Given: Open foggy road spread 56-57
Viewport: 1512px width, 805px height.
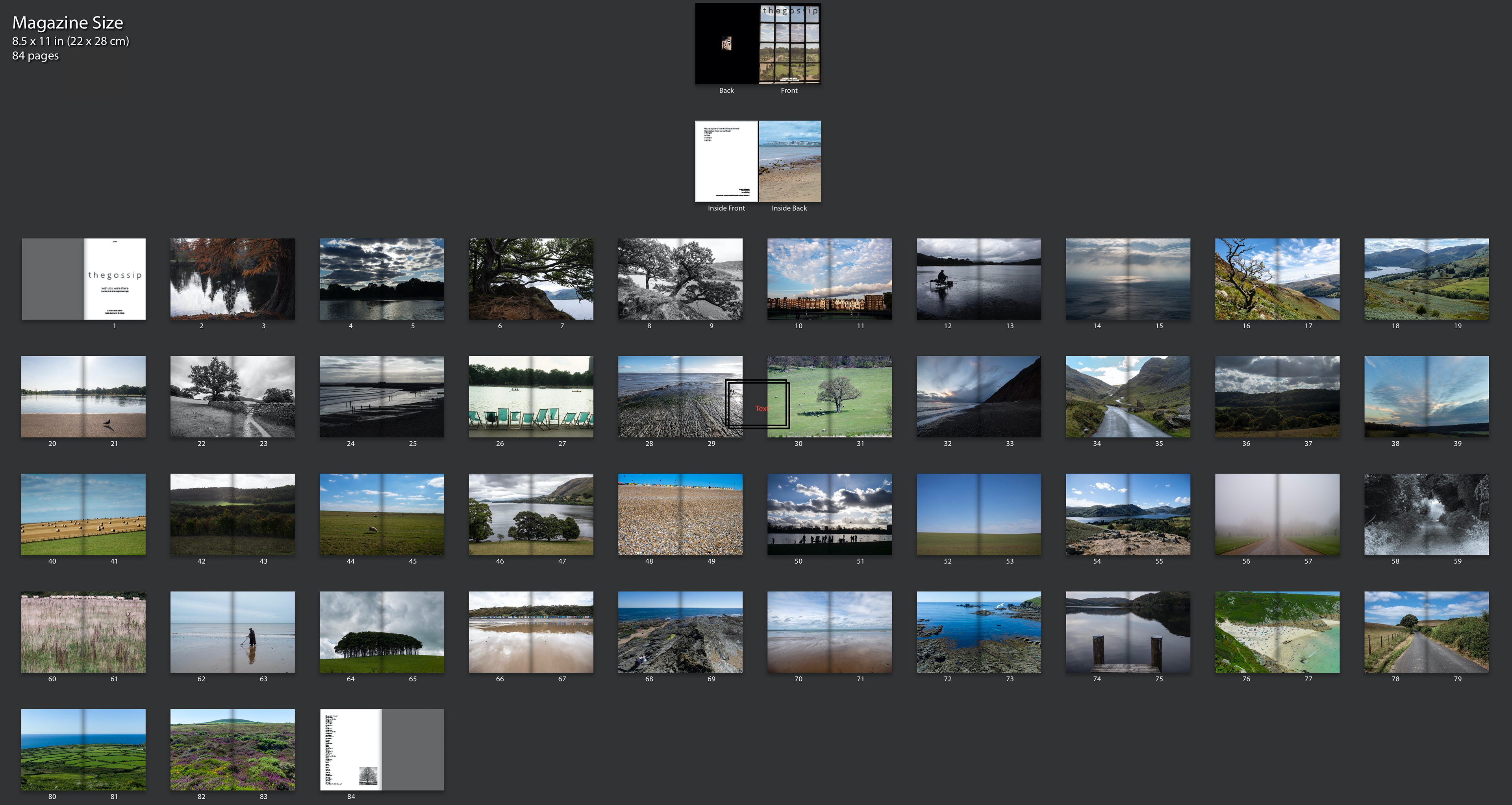Looking at the screenshot, I should point(1277,514).
